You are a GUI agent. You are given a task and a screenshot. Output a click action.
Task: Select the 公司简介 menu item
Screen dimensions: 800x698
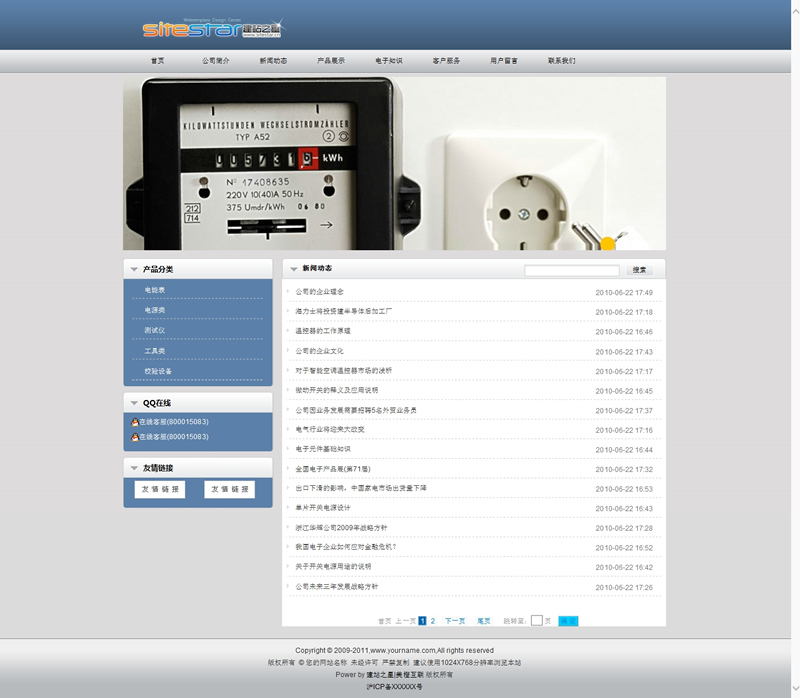coord(216,61)
